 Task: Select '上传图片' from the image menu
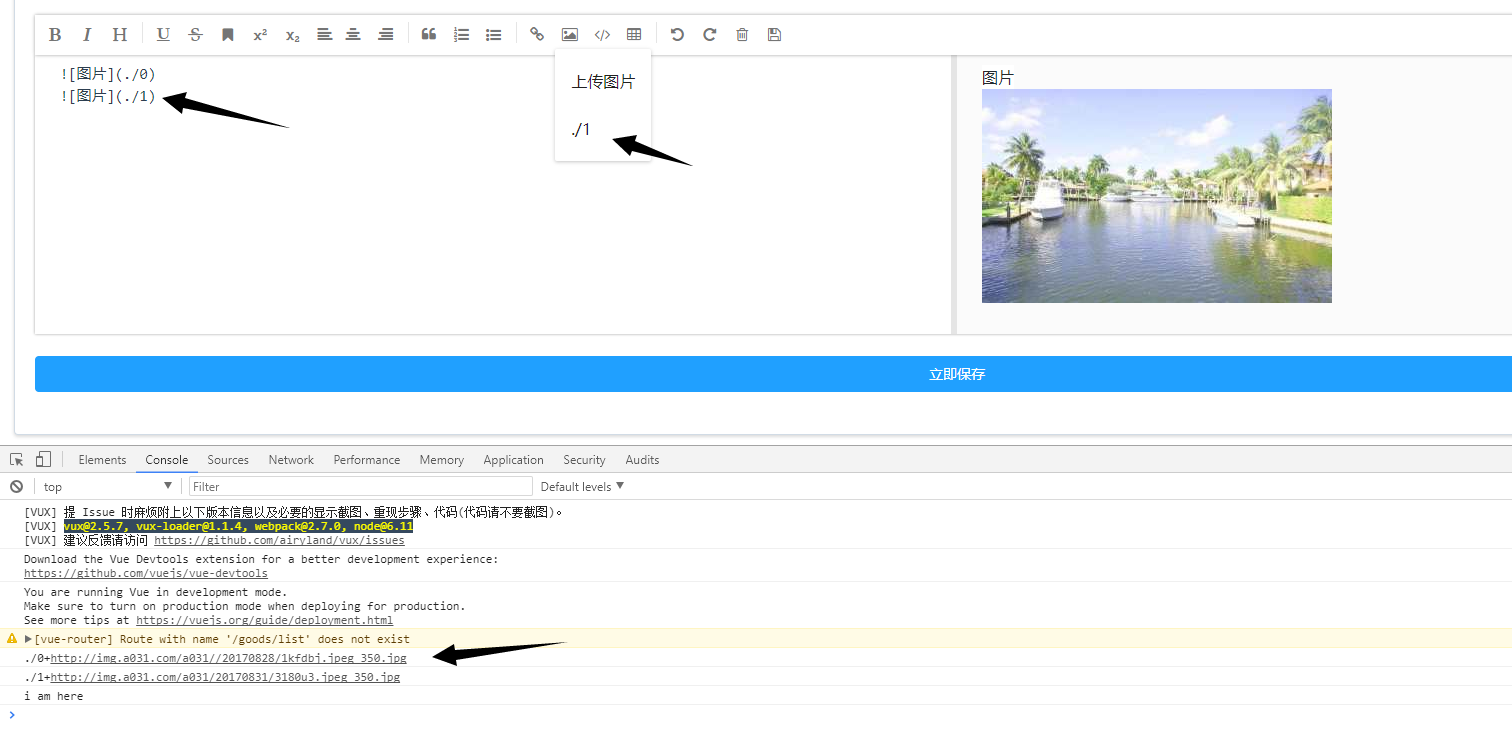tap(602, 82)
